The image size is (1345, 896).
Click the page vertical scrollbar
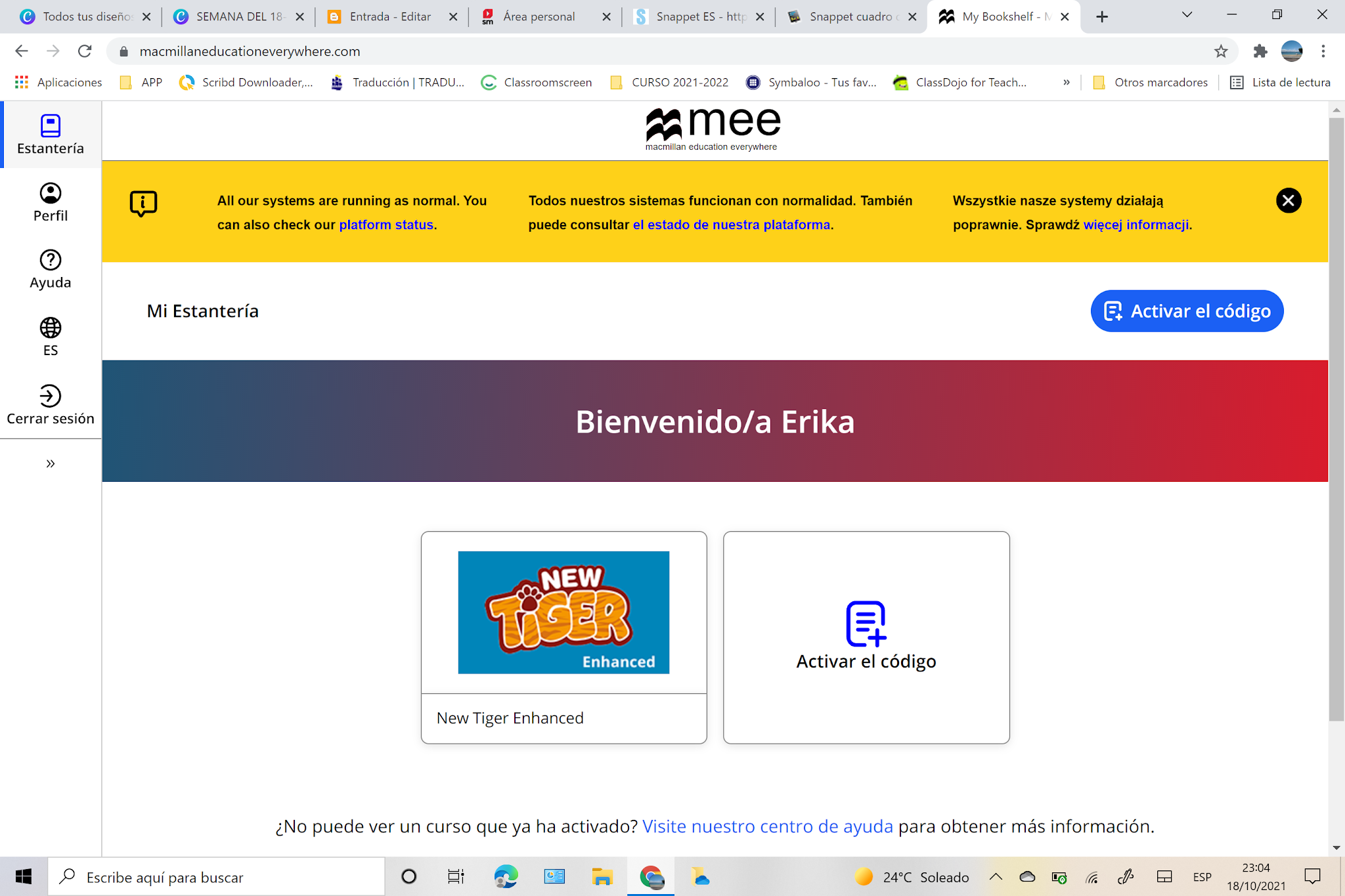[1336, 419]
